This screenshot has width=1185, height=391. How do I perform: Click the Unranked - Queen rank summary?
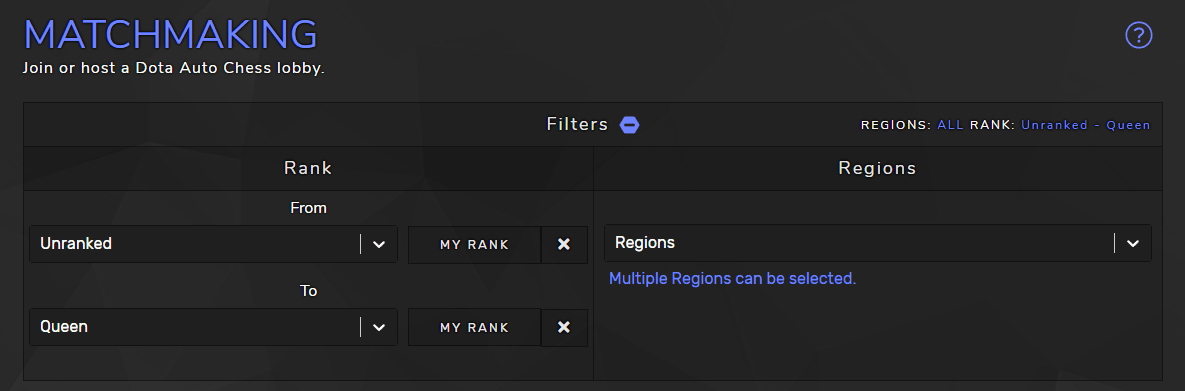1085,125
